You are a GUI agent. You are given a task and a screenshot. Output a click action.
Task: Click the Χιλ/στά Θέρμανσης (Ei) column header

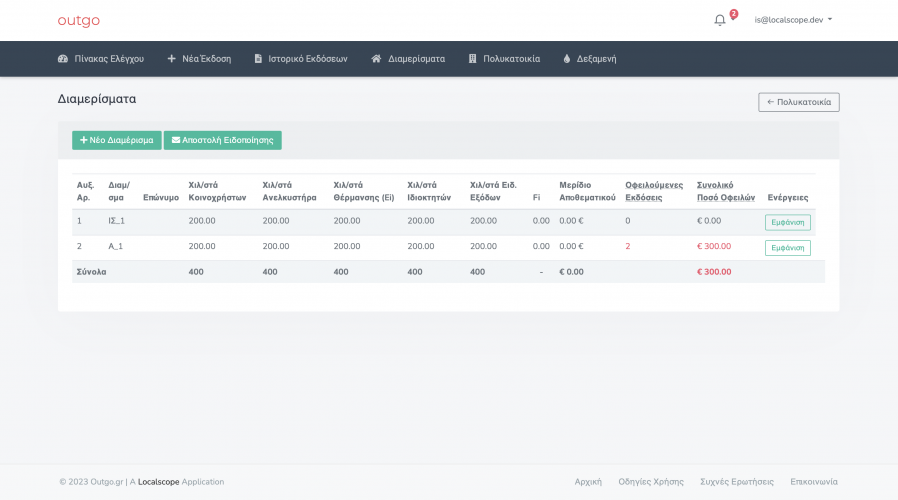click(x=364, y=191)
